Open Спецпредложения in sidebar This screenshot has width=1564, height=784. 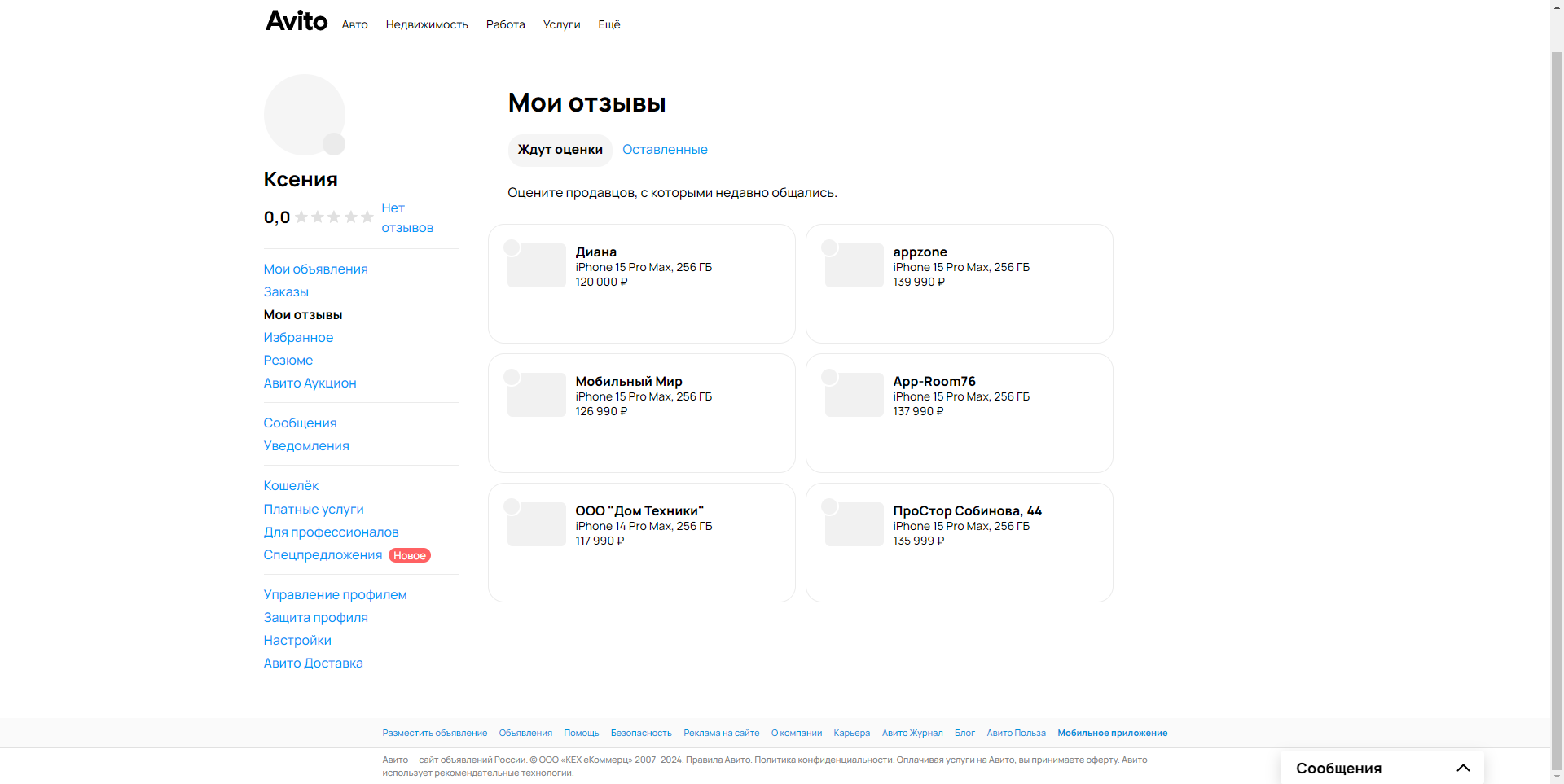tap(323, 555)
